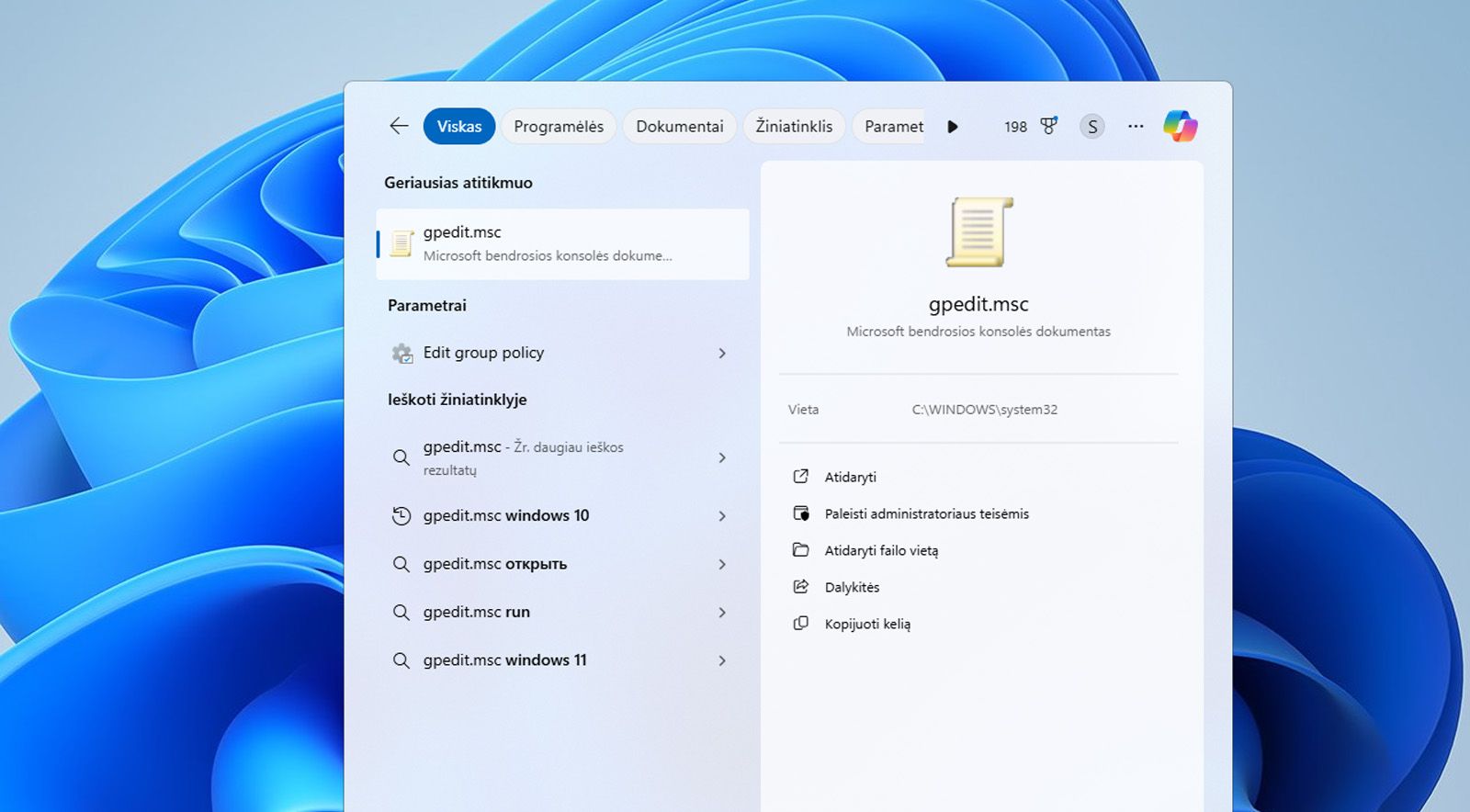The width and height of the screenshot is (1470, 812).
Task: Click the Ieškoti žiniatinklyje heading
Action: (458, 400)
